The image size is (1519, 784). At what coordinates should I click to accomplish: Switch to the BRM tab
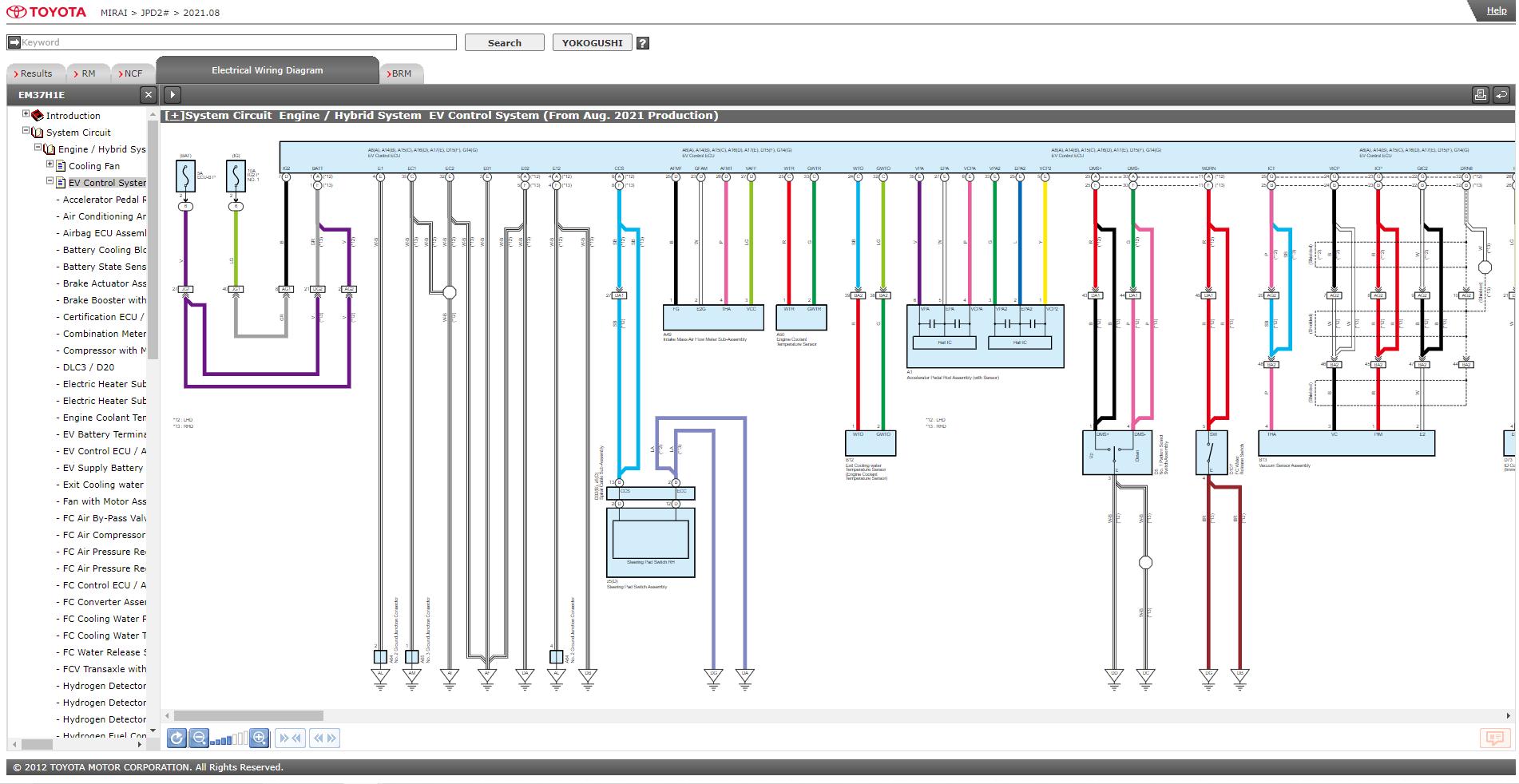(401, 73)
